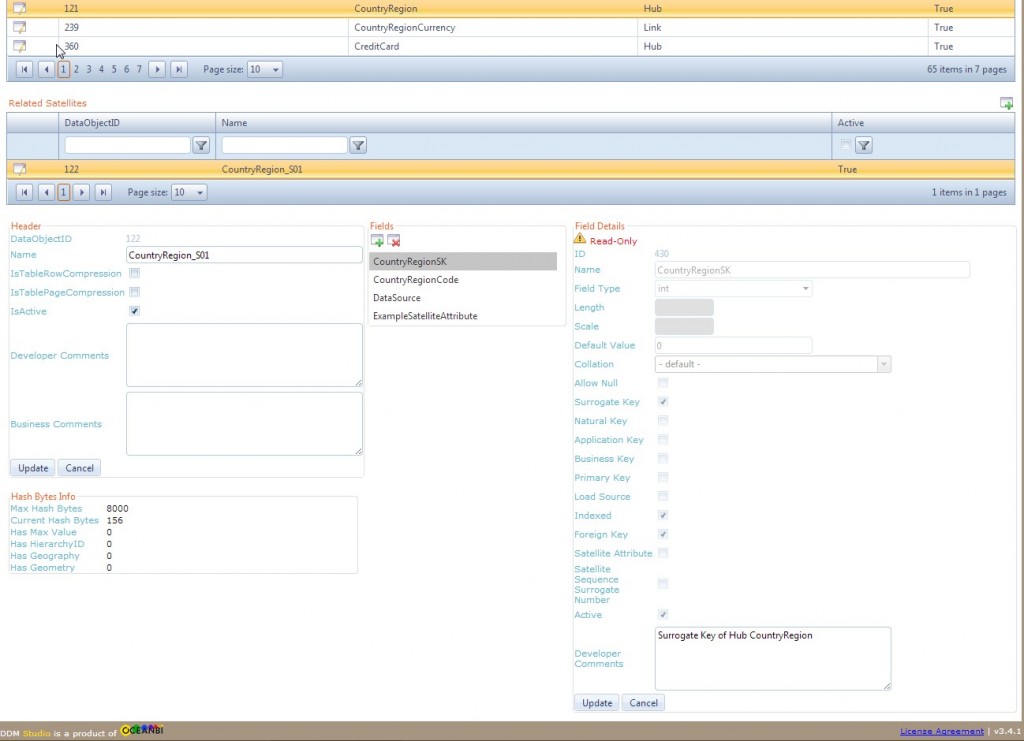Uncheck the IsActive checkbox
This screenshot has height=741, width=1024.
click(135, 311)
